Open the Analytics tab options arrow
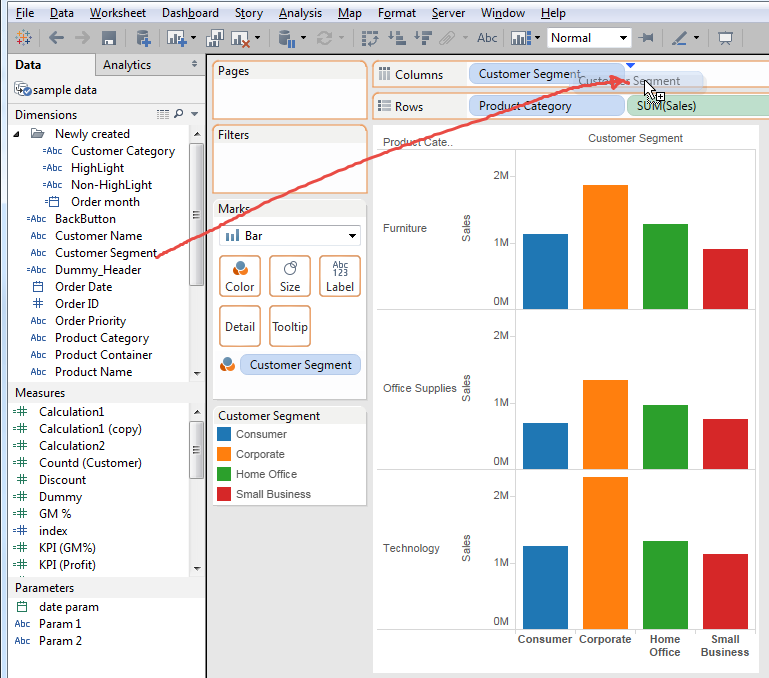769x678 pixels. pos(195,64)
